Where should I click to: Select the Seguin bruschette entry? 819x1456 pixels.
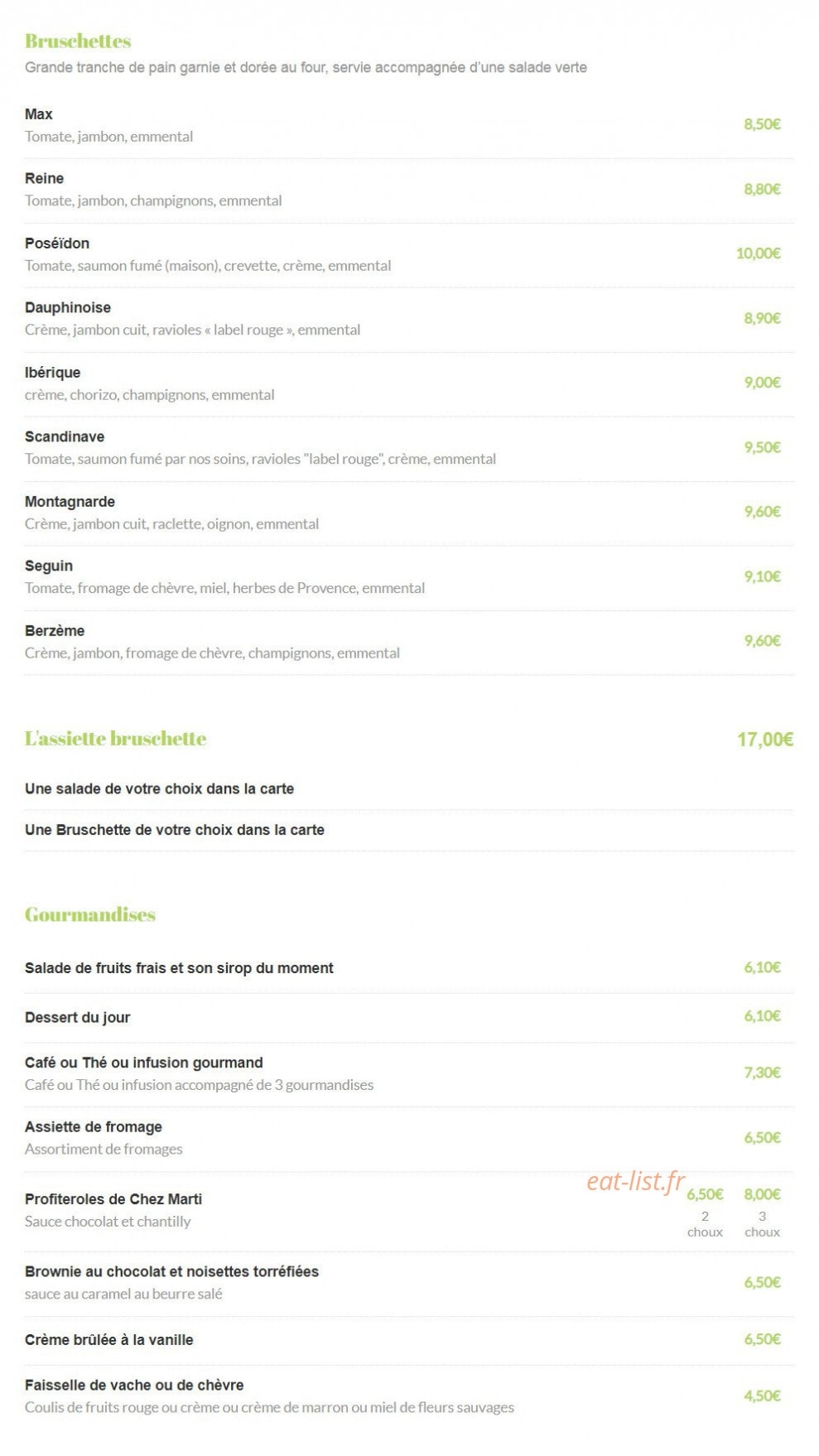pyautogui.click(x=49, y=566)
